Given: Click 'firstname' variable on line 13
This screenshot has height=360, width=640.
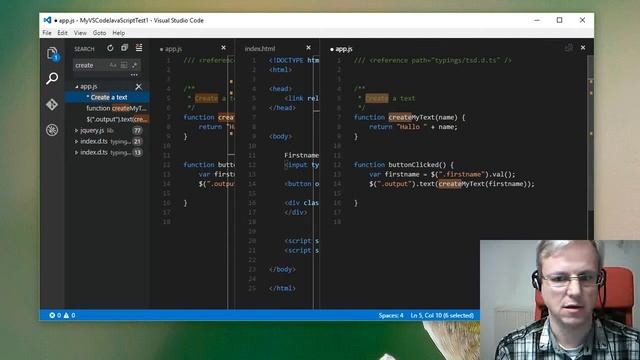Looking at the screenshot, I should pyautogui.click(x=402, y=174).
